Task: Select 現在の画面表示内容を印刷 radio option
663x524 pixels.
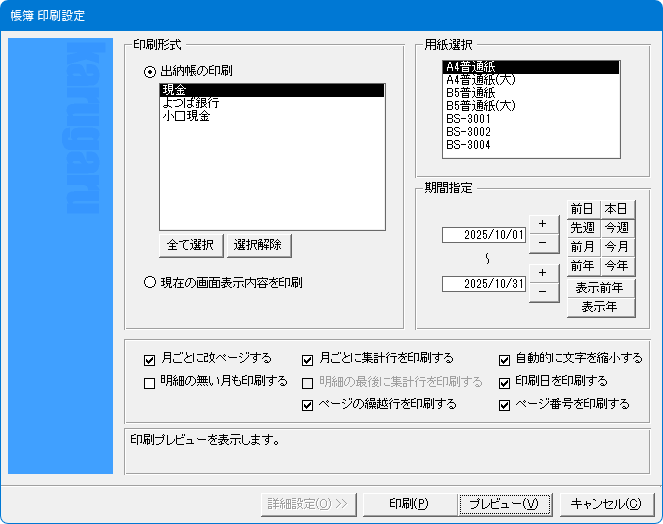Action: 151,283
